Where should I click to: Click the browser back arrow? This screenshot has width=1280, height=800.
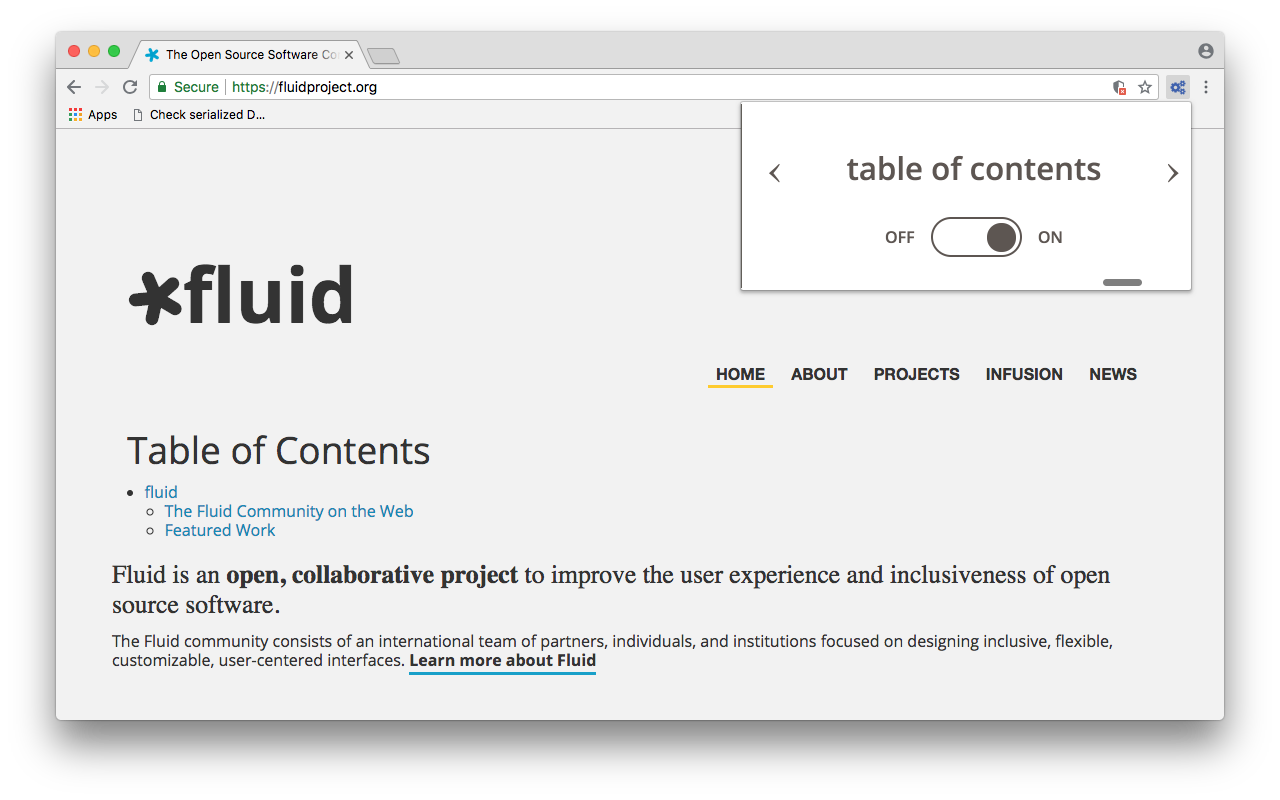[x=74, y=87]
